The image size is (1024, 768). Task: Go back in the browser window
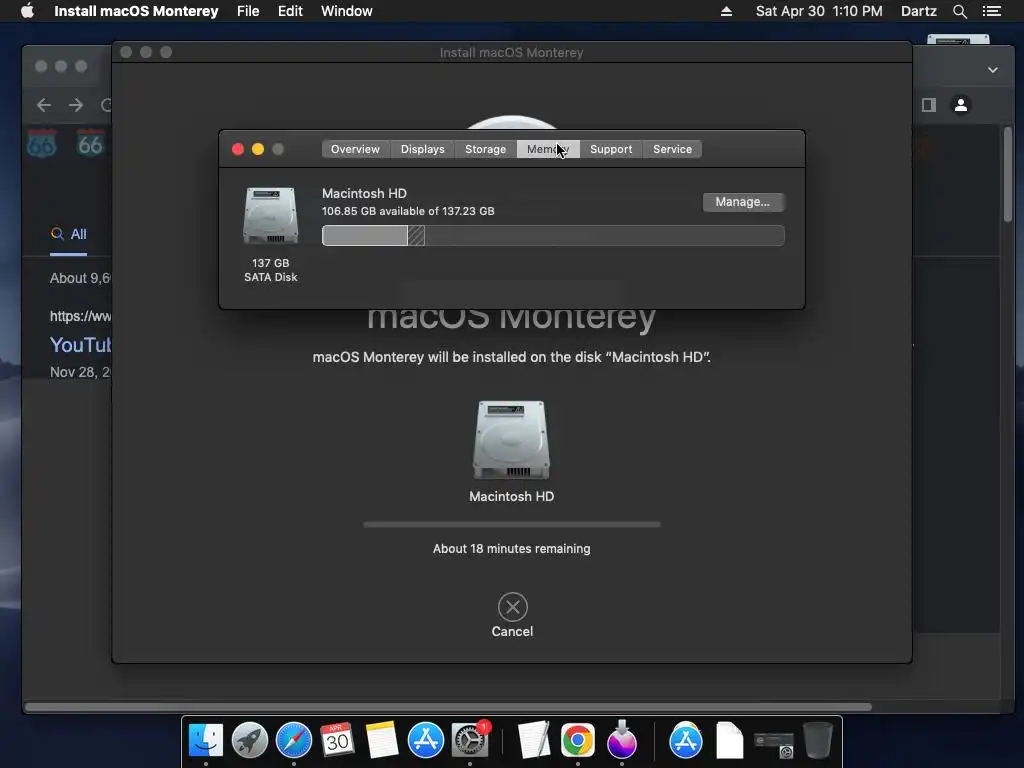pos(44,105)
